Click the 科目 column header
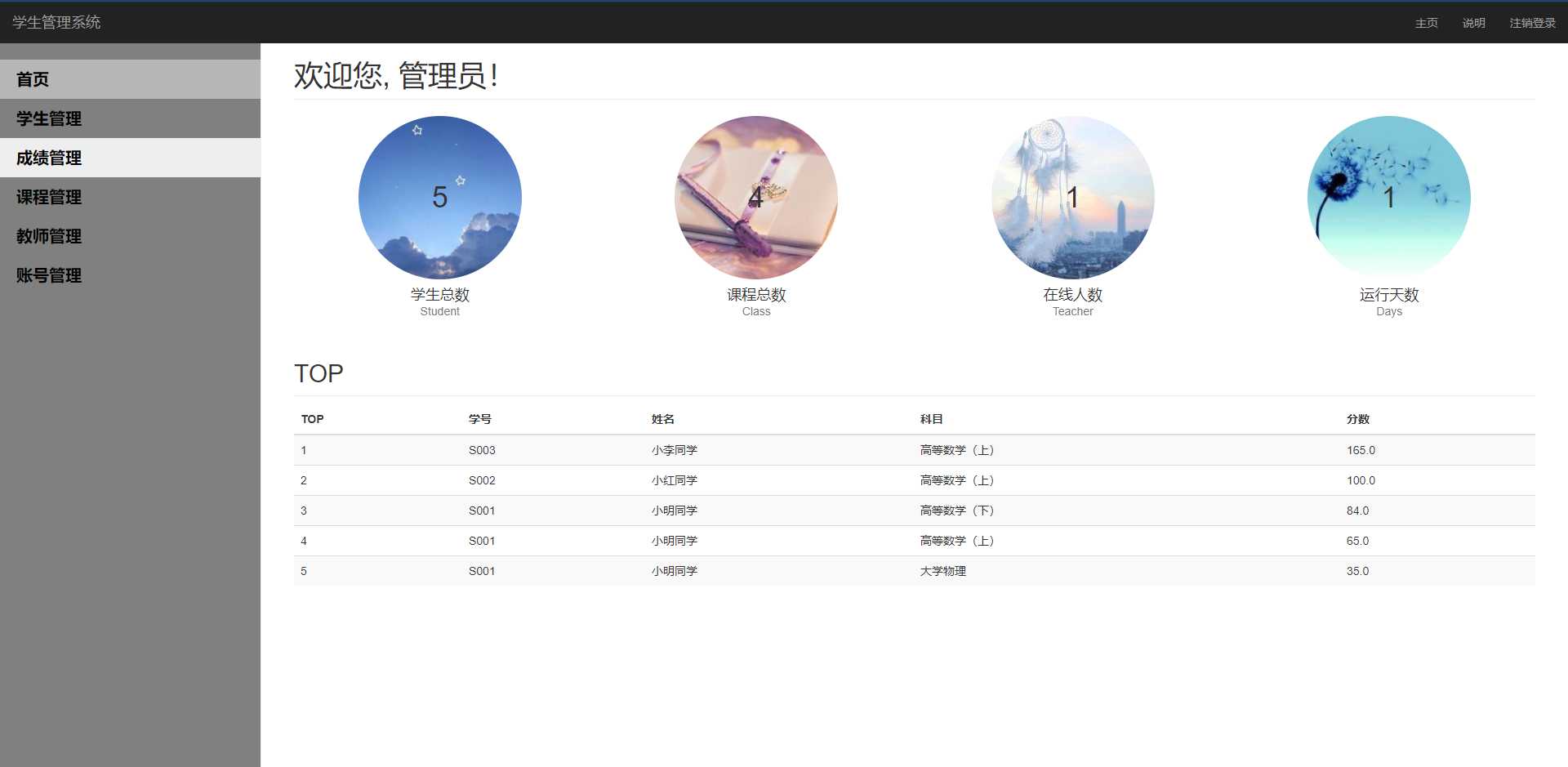This screenshot has height=767, width=1568. (932, 419)
